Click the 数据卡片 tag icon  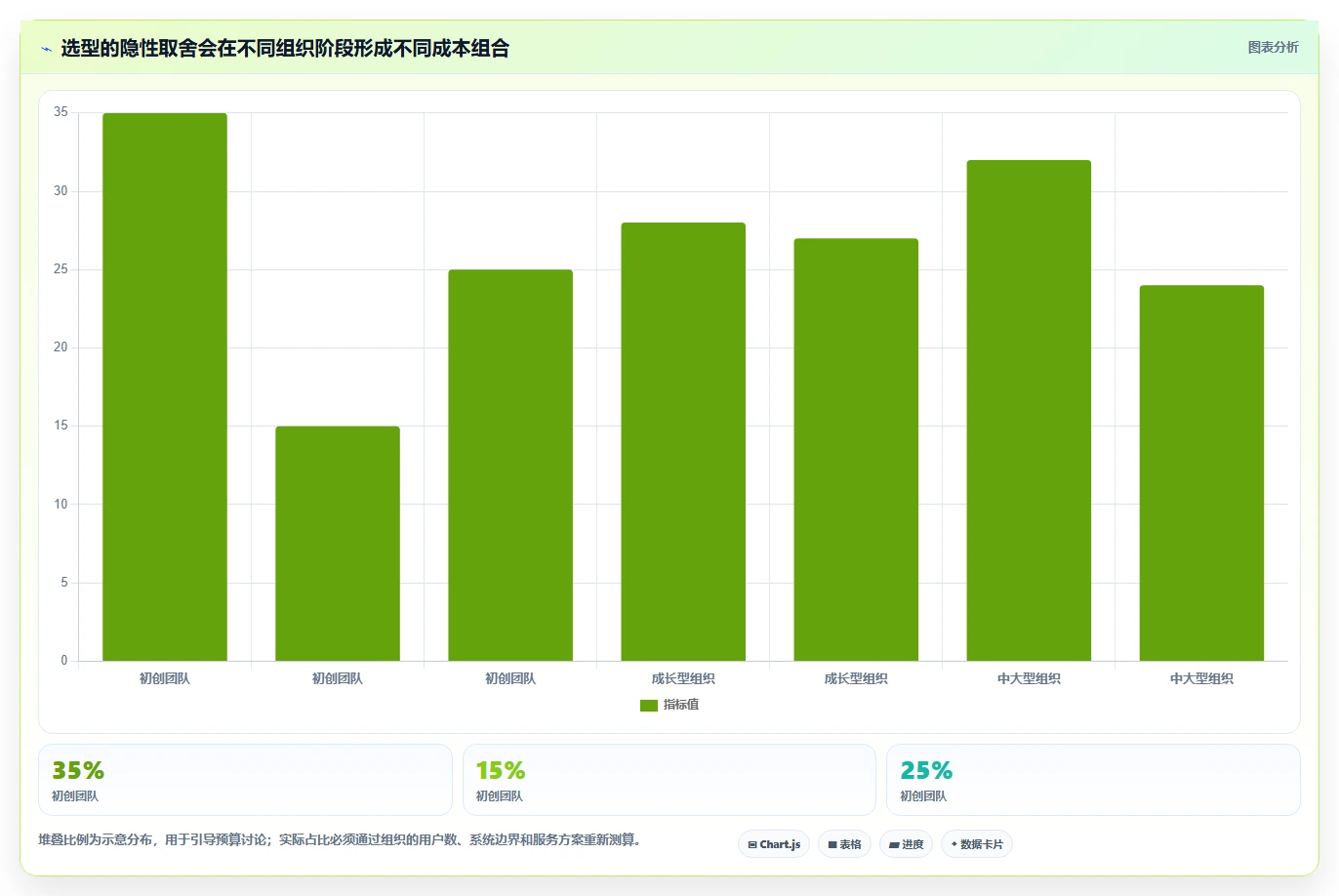[x=954, y=844]
